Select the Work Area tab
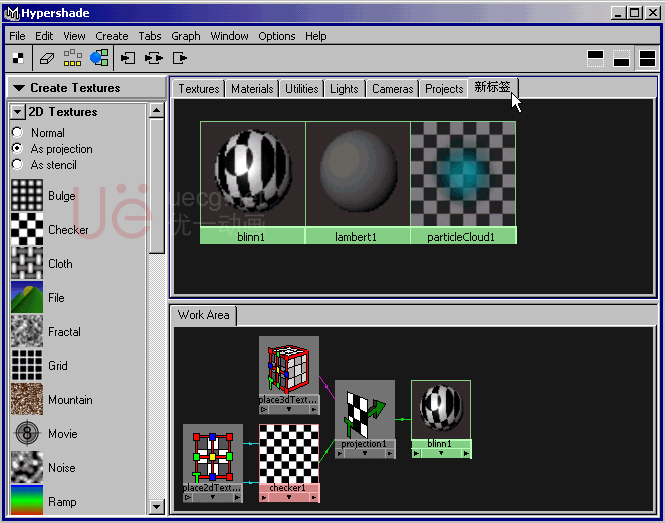 pyautogui.click(x=204, y=315)
